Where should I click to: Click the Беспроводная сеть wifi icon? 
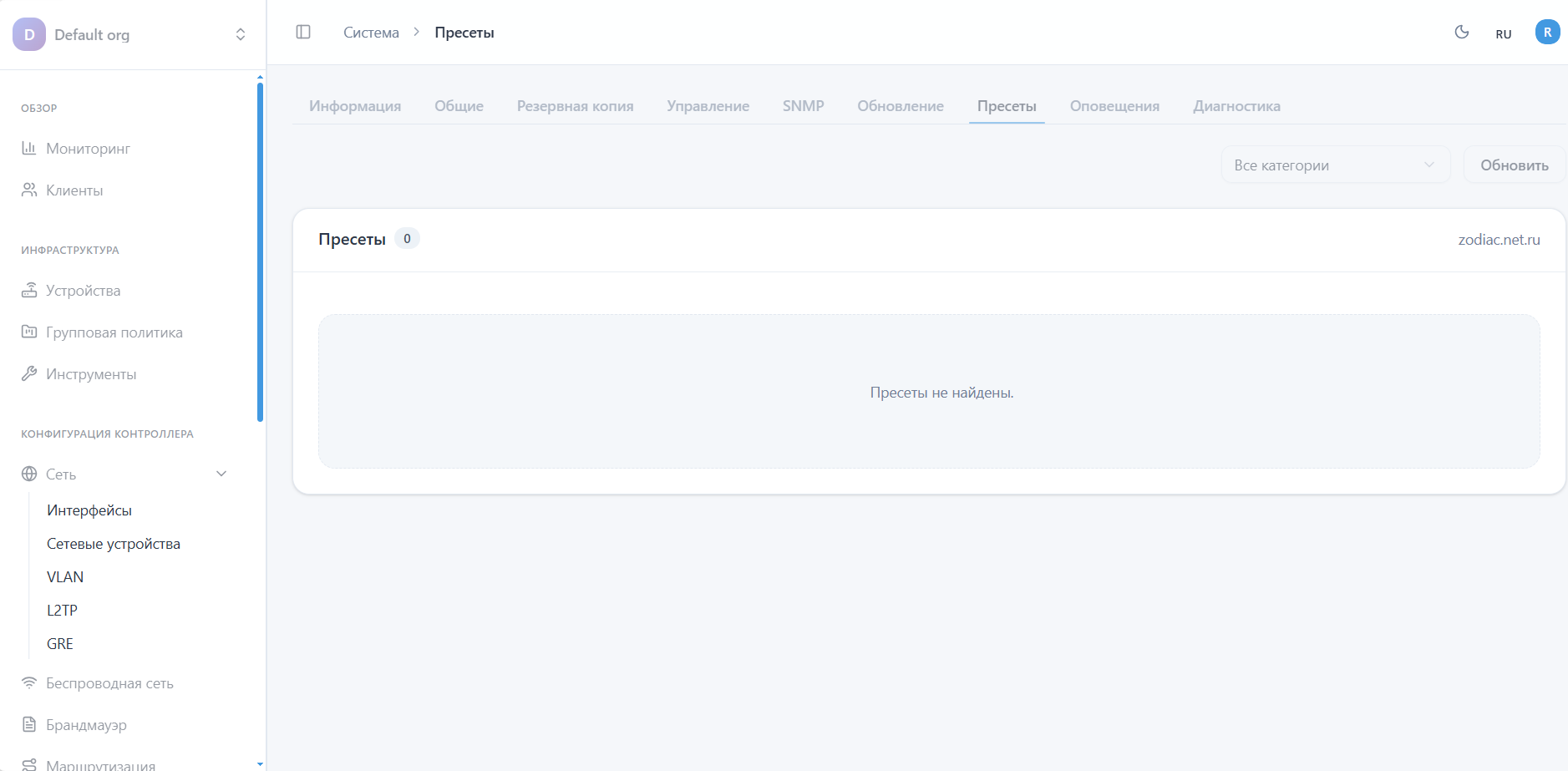pos(29,682)
